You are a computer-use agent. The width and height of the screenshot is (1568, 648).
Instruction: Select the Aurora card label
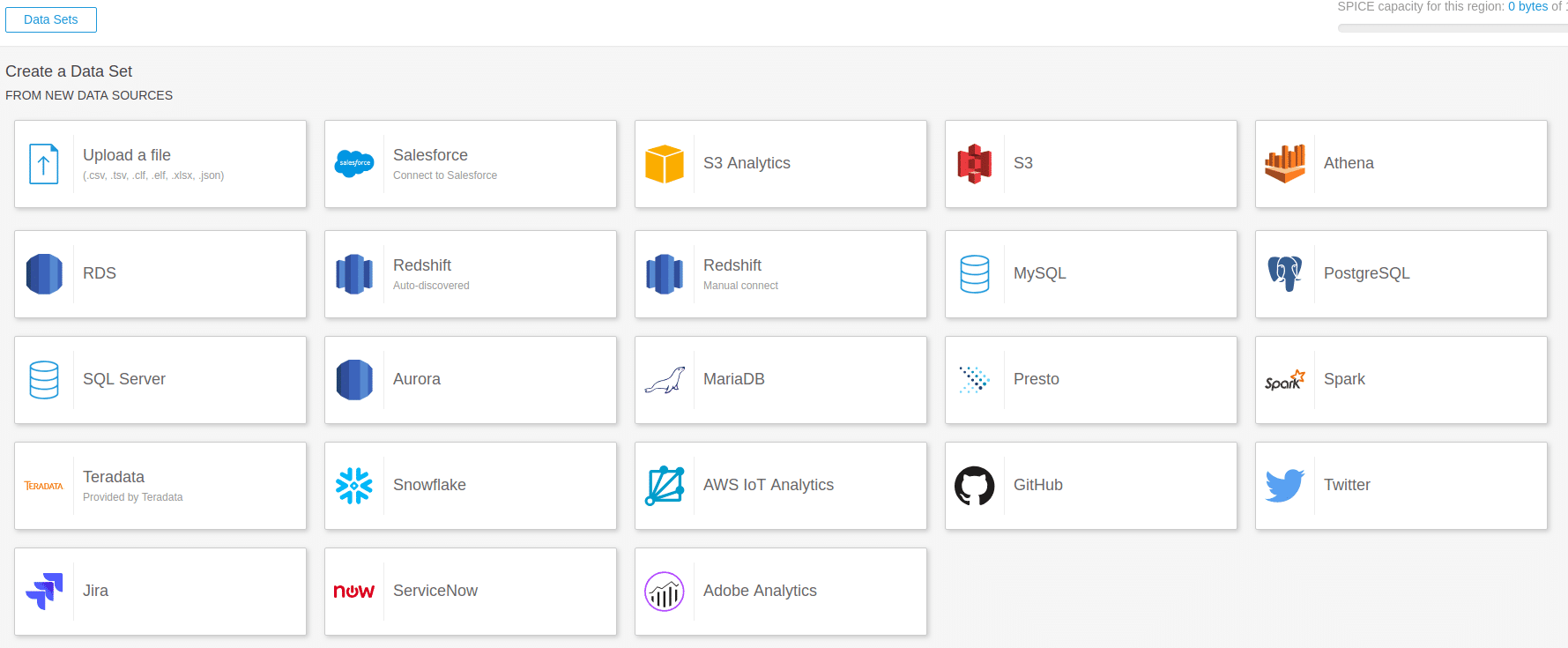point(417,379)
